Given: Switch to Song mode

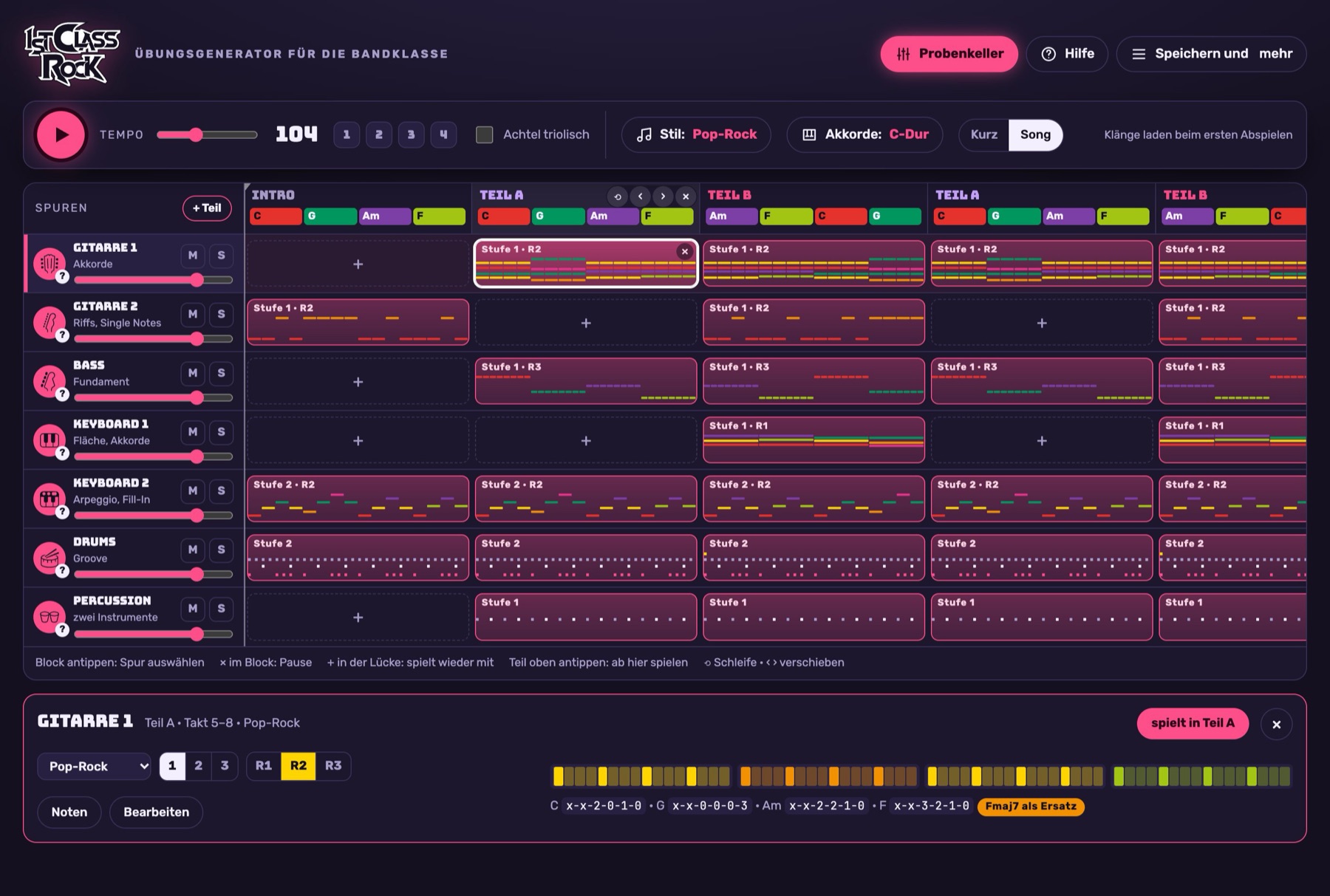Looking at the screenshot, I should point(1035,134).
